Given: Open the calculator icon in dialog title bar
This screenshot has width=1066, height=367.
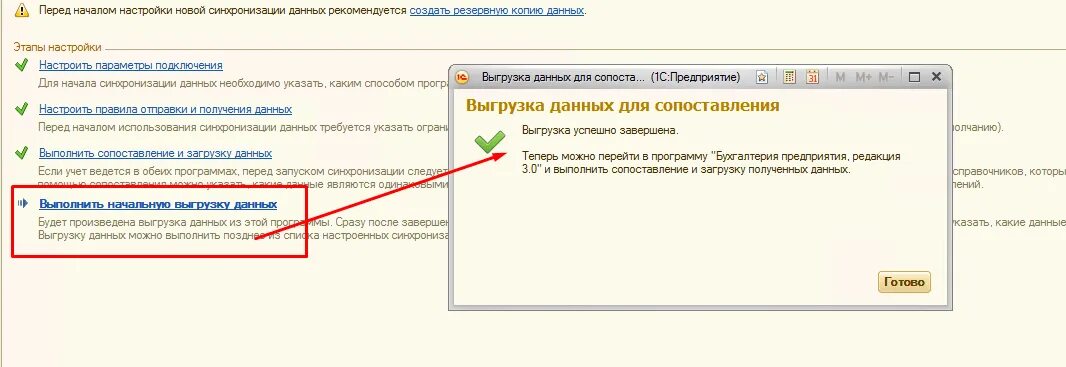Looking at the screenshot, I should 789,77.
